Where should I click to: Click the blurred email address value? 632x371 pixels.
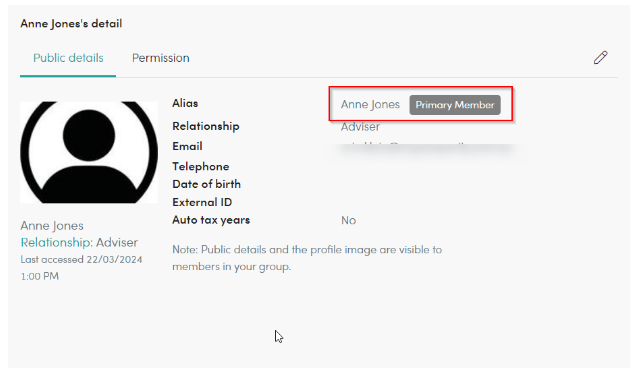419,147
